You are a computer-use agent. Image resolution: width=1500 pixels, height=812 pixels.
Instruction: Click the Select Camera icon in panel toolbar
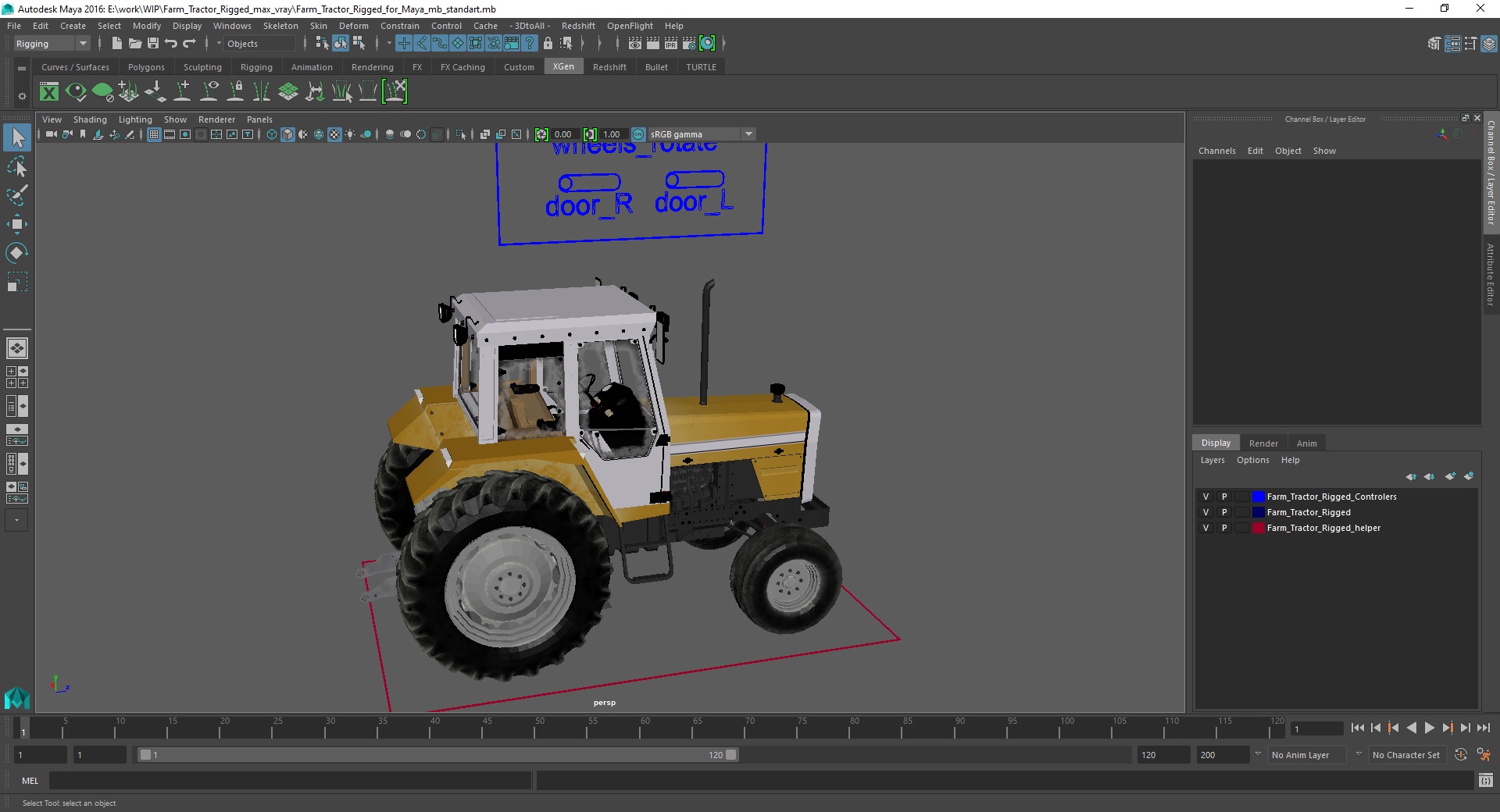(51, 134)
